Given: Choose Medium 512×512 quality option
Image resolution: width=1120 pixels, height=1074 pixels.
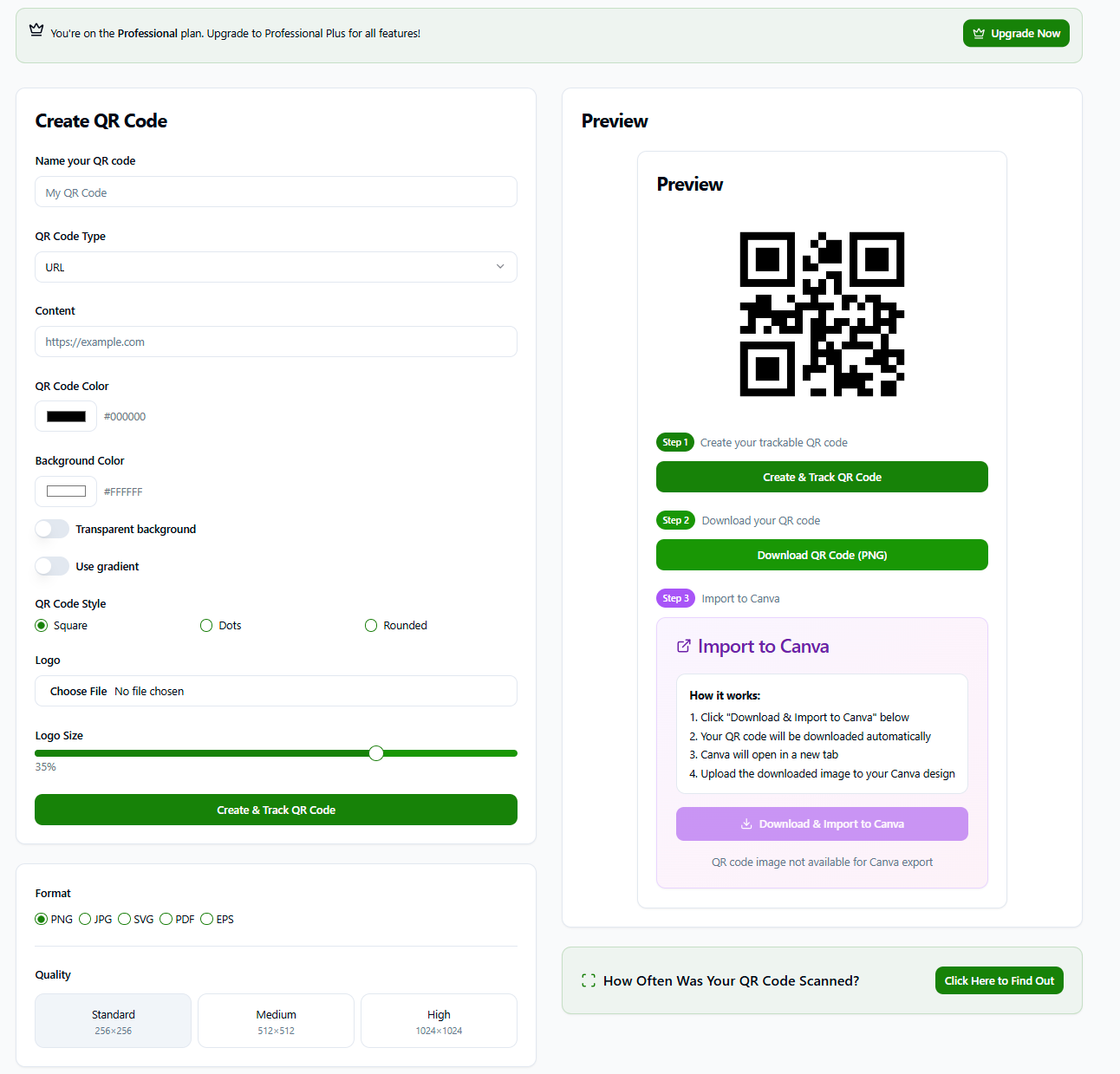Looking at the screenshot, I should 276,1021.
